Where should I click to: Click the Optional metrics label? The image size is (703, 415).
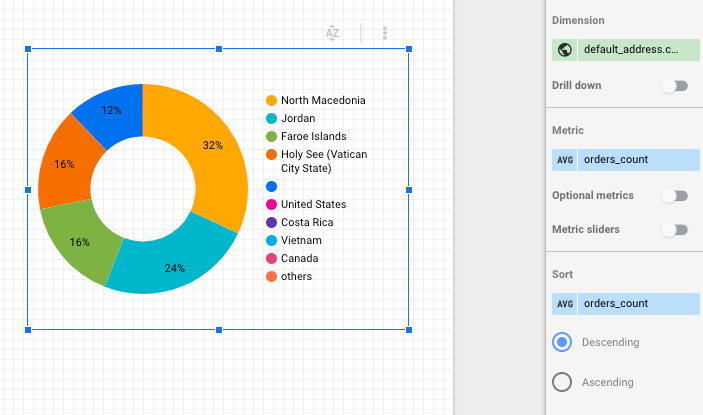[593, 195]
